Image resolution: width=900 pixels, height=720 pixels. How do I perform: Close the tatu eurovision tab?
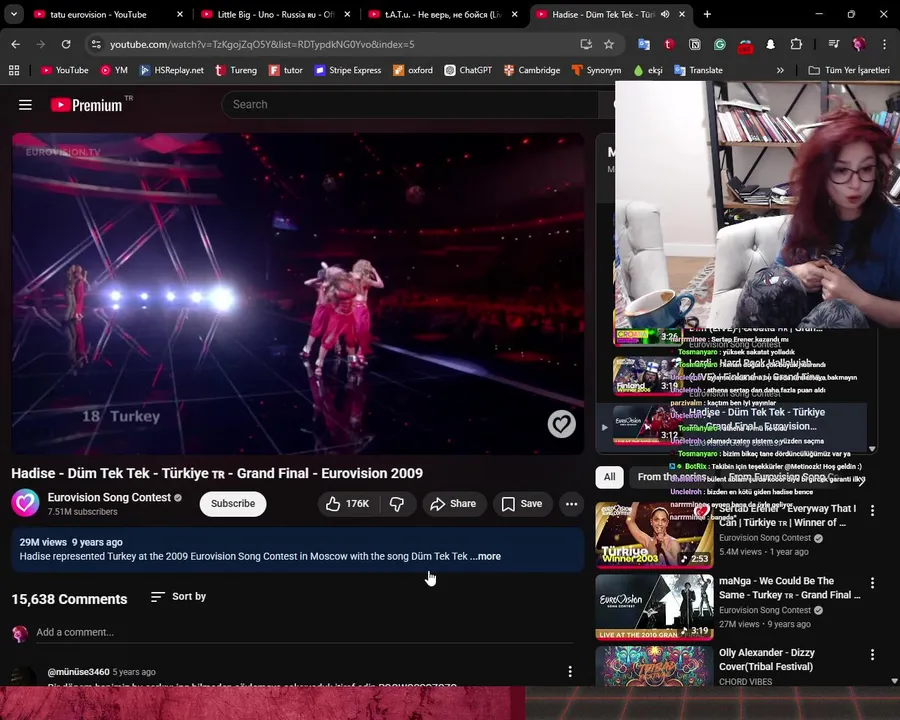(x=180, y=14)
